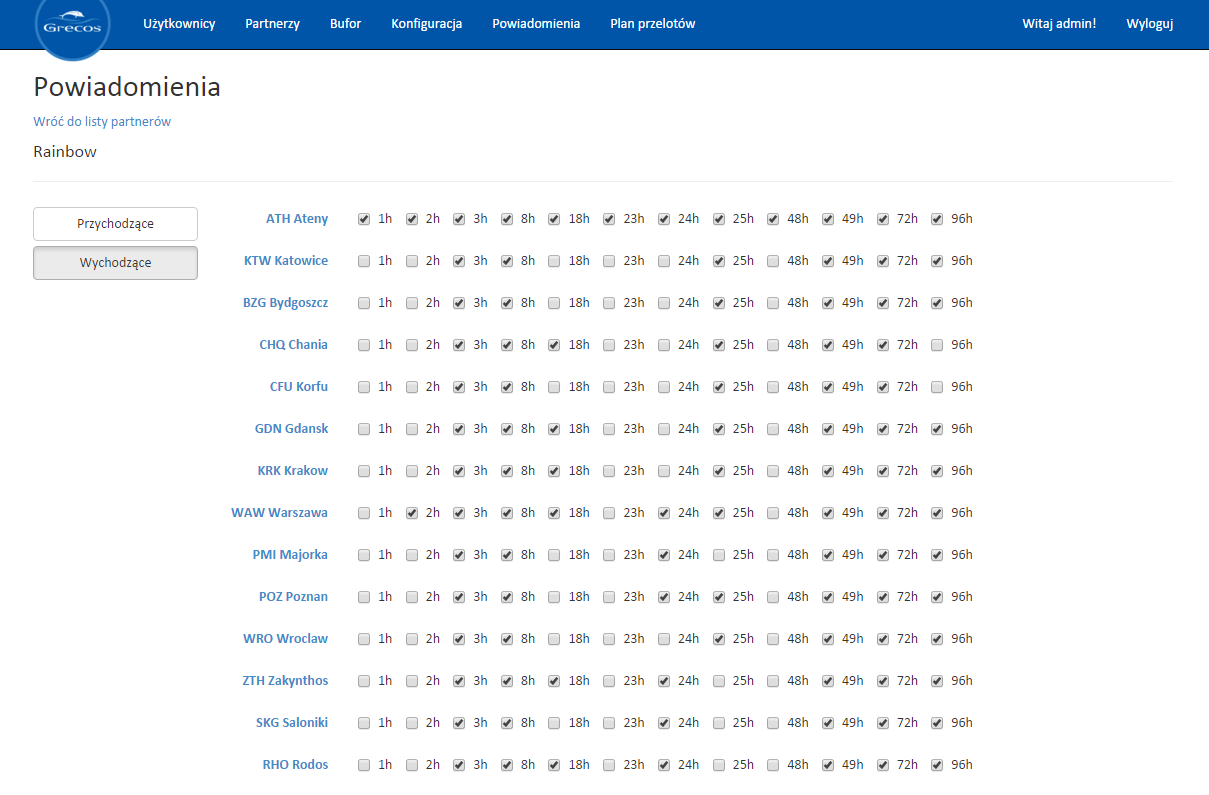Click Wyloguj to log out
This screenshot has width=1209, height=795.
[x=1149, y=24]
